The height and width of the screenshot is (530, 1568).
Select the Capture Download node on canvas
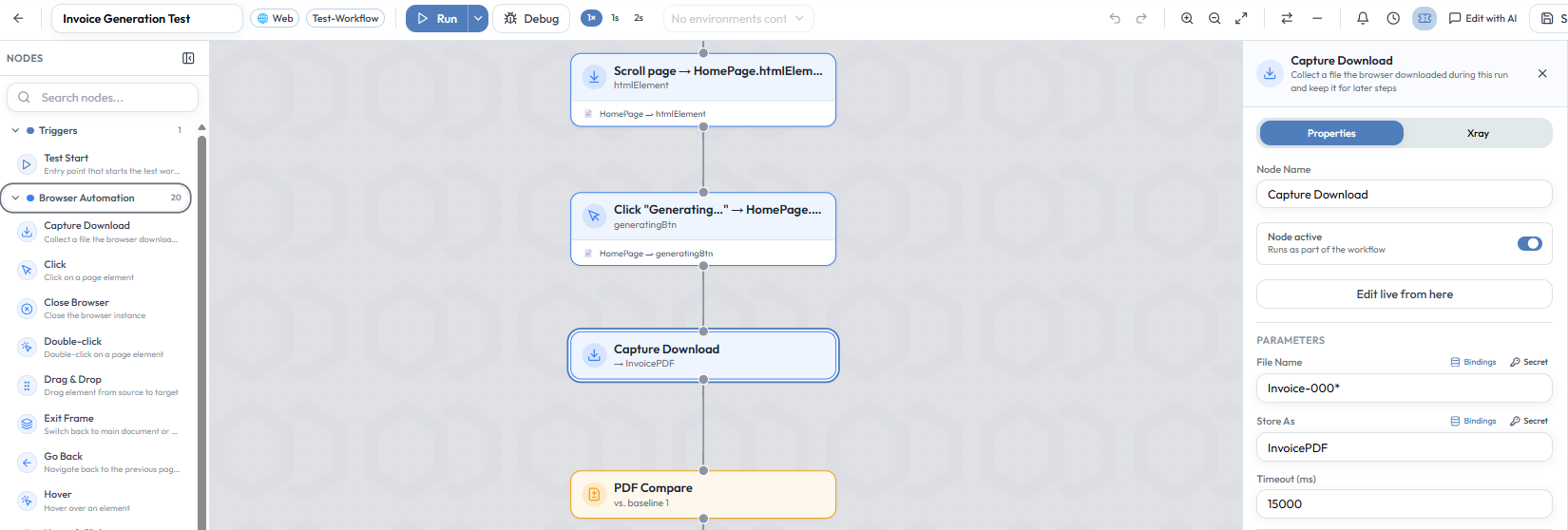(x=703, y=355)
